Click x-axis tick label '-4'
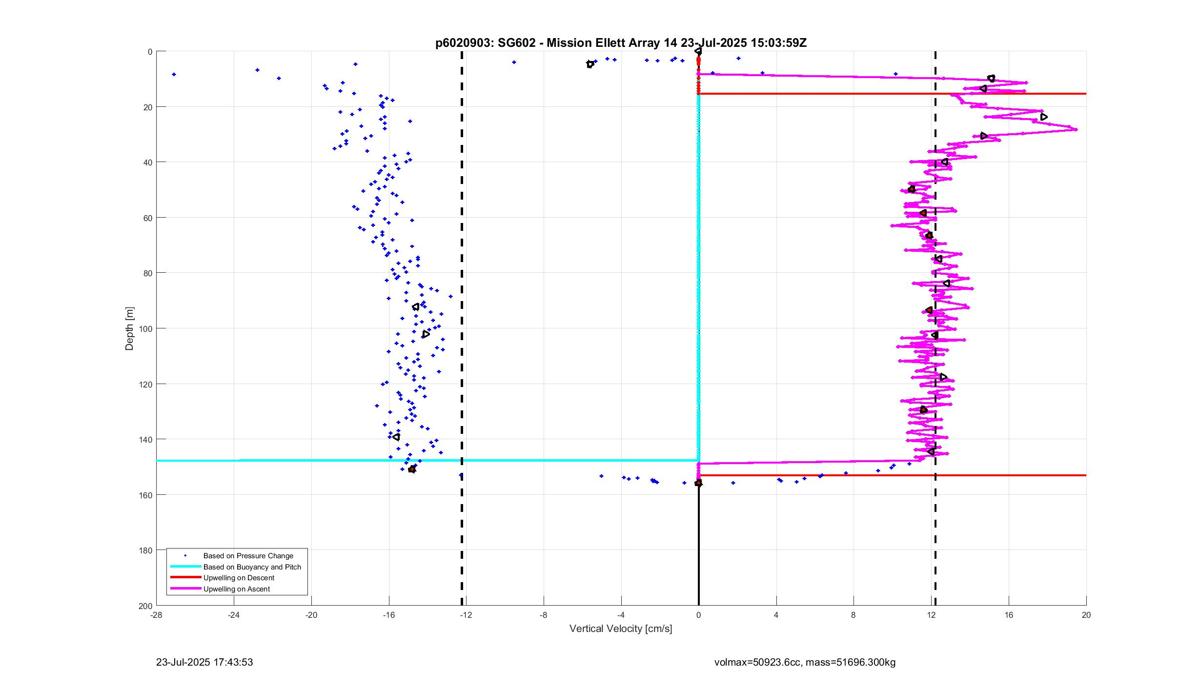1200x681 pixels. (621, 616)
